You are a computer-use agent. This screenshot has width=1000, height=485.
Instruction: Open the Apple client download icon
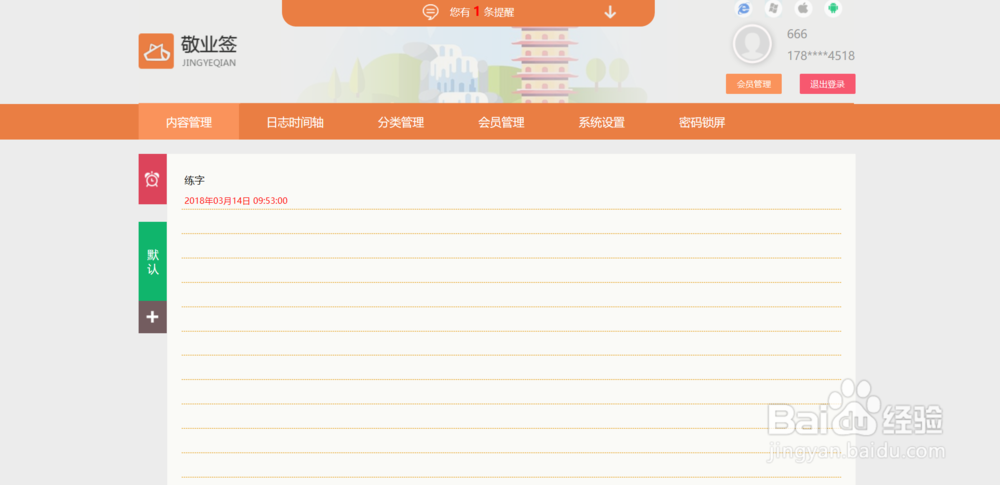(x=803, y=8)
